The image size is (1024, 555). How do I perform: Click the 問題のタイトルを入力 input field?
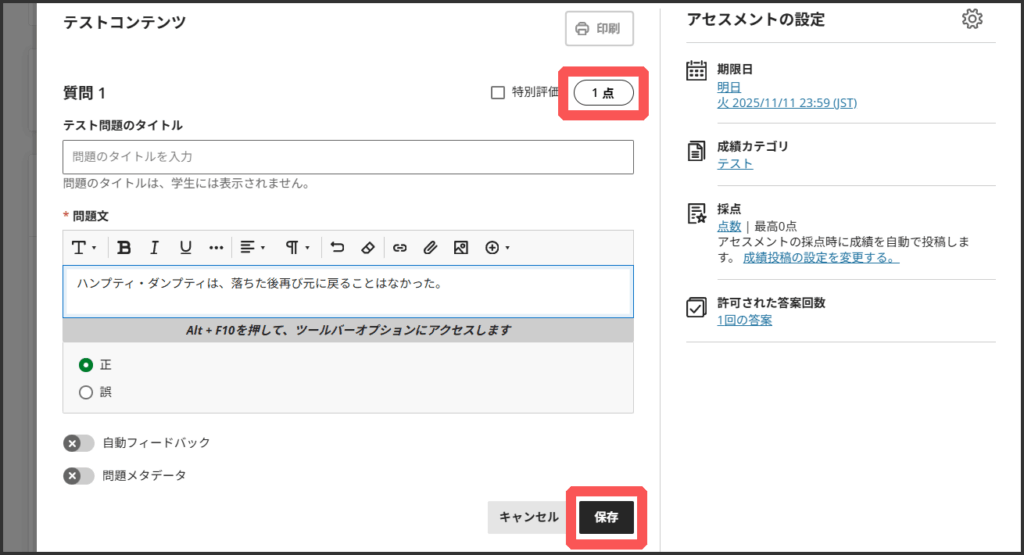(347, 157)
